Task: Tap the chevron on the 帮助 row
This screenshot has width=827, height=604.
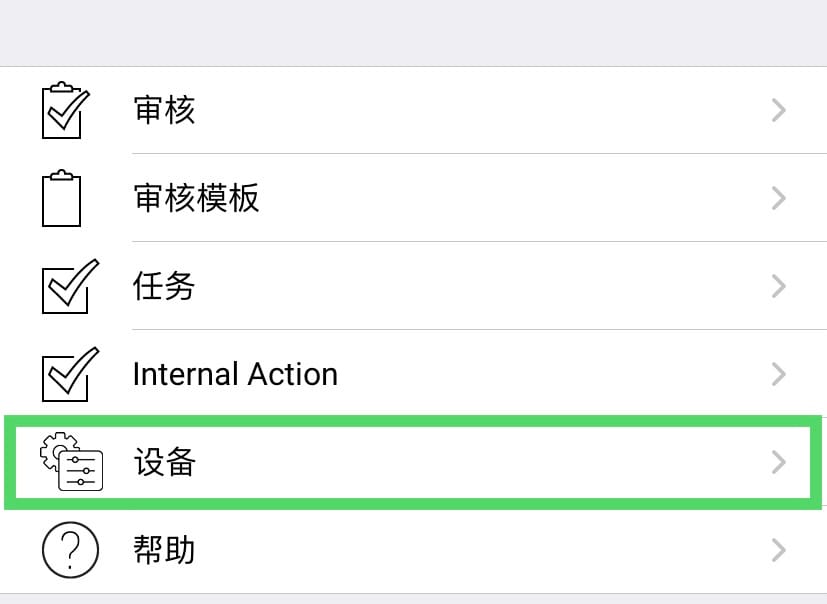Action: (x=779, y=550)
